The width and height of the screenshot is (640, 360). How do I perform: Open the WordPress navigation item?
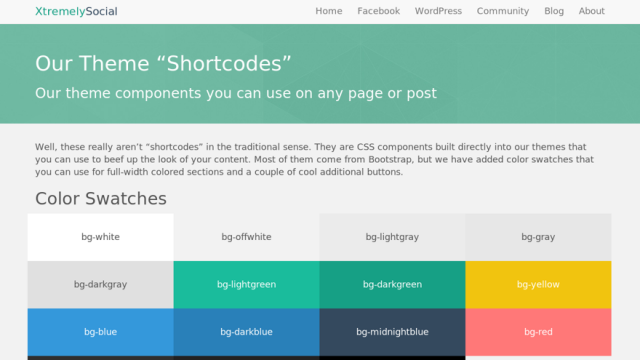(438, 11)
